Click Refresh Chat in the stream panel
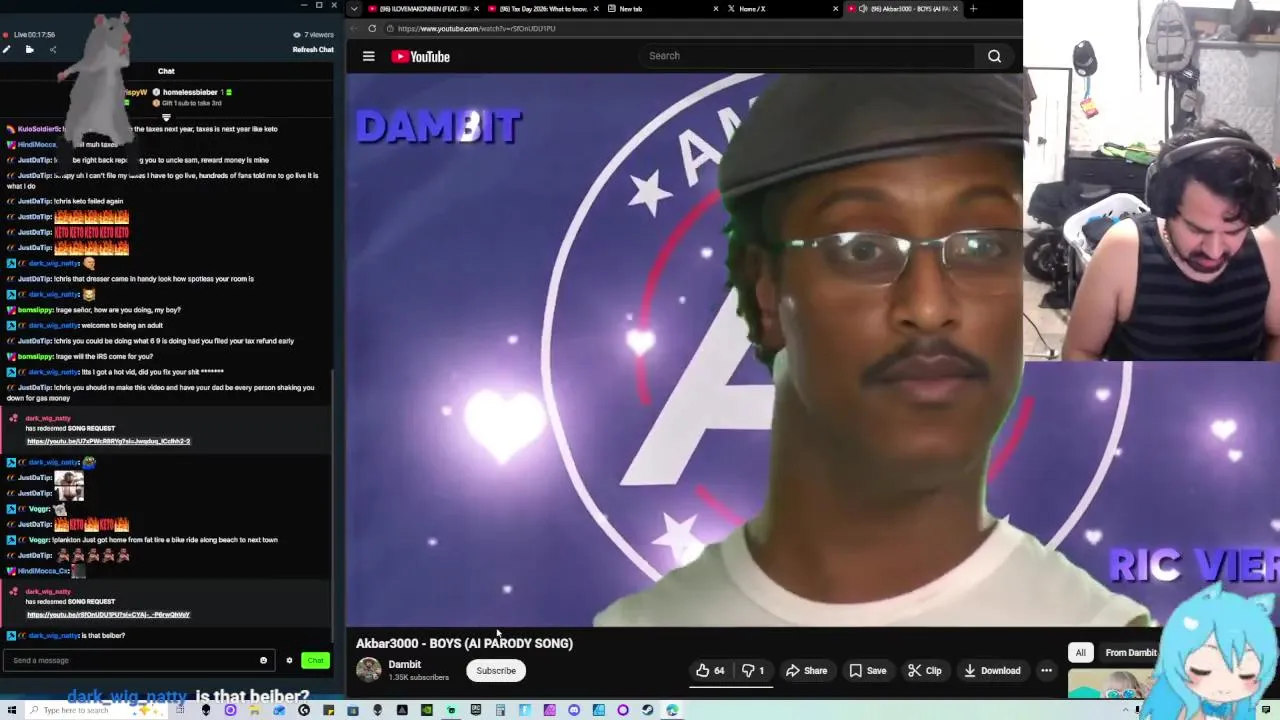Image resolution: width=1280 pixels, height=720 pixels. [x=313, y=49]
